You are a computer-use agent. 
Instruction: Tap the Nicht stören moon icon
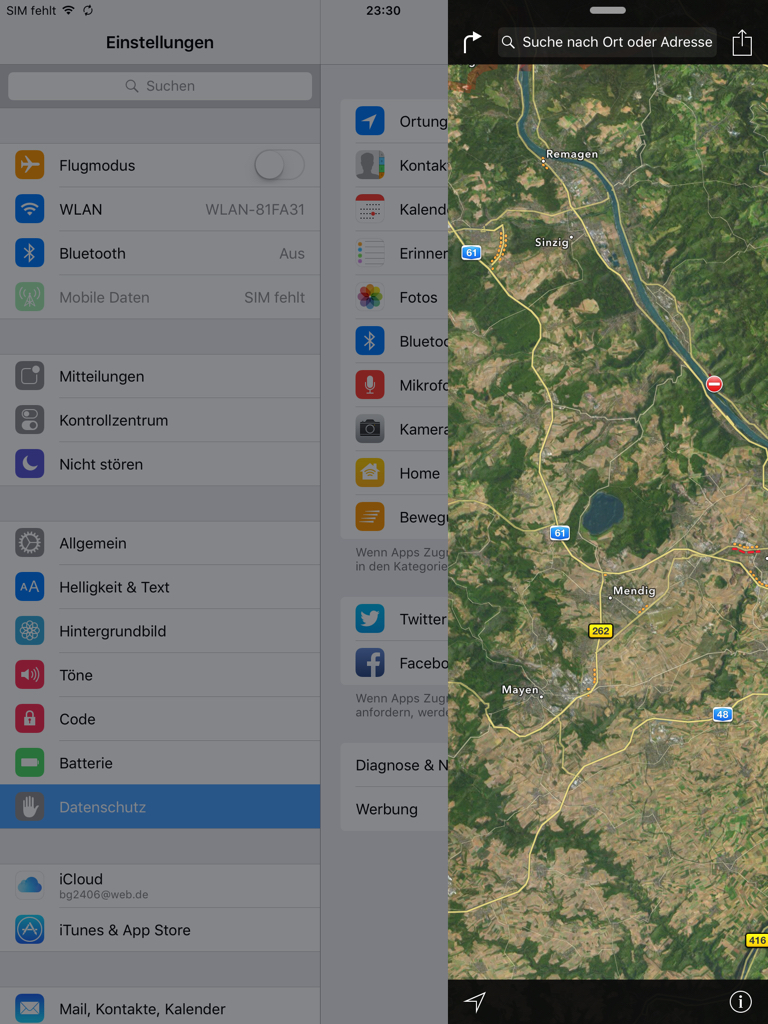point(29,464)
